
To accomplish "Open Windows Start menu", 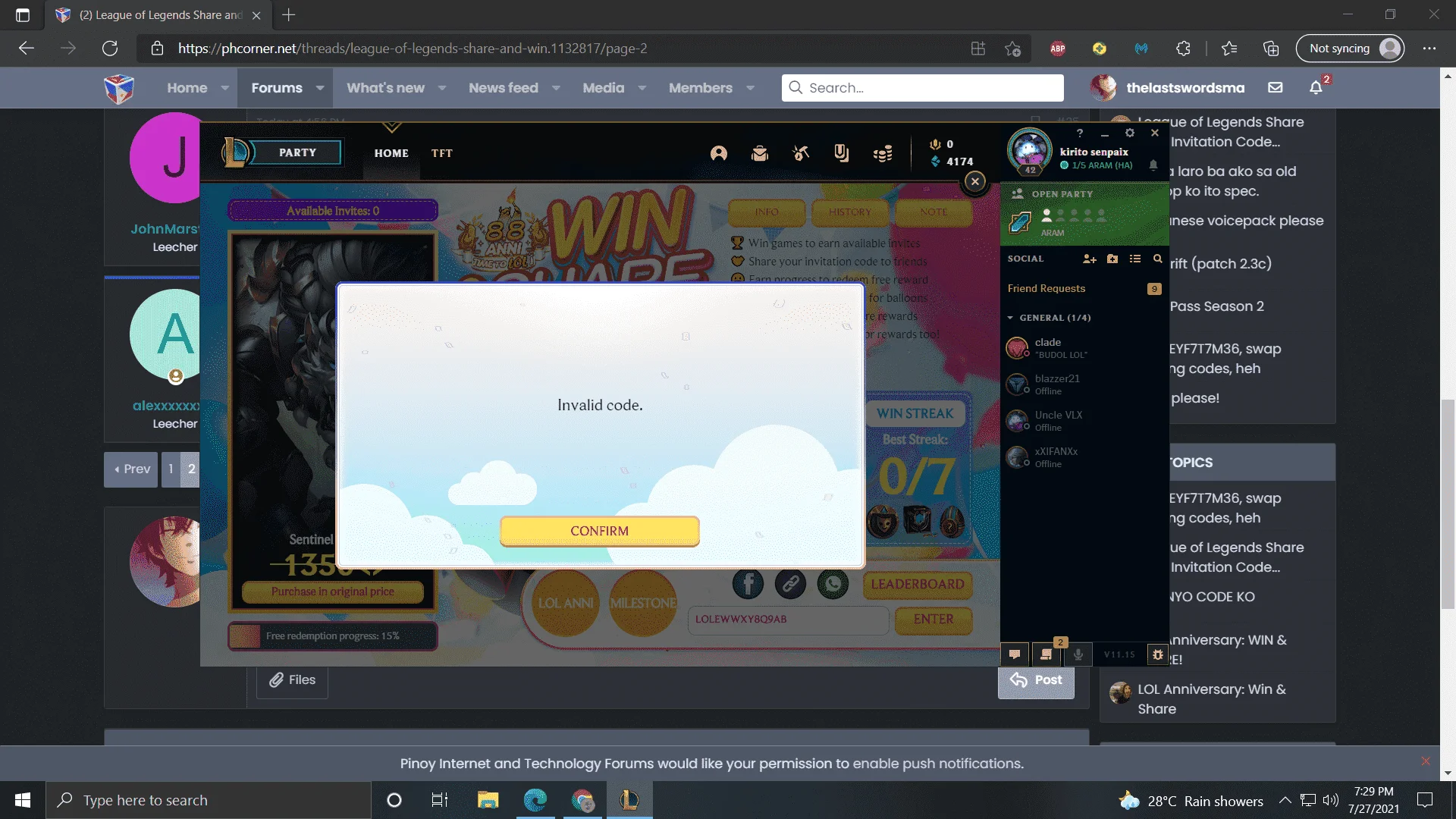I will click(x=23, y=800).
